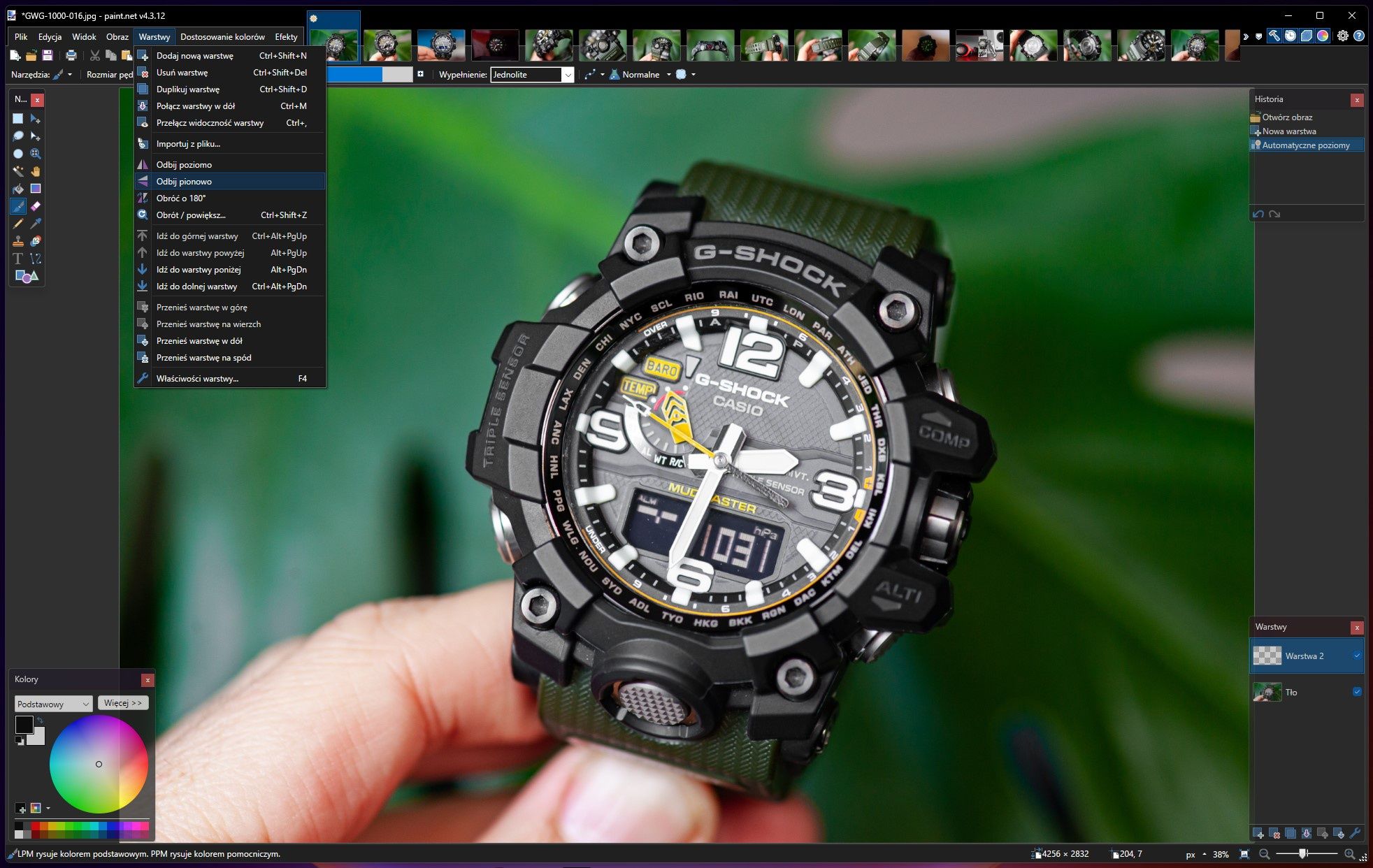The image size is (1373, 868).
Task: Select the Clone Stamp tool
Action: [x=18, y=241]
